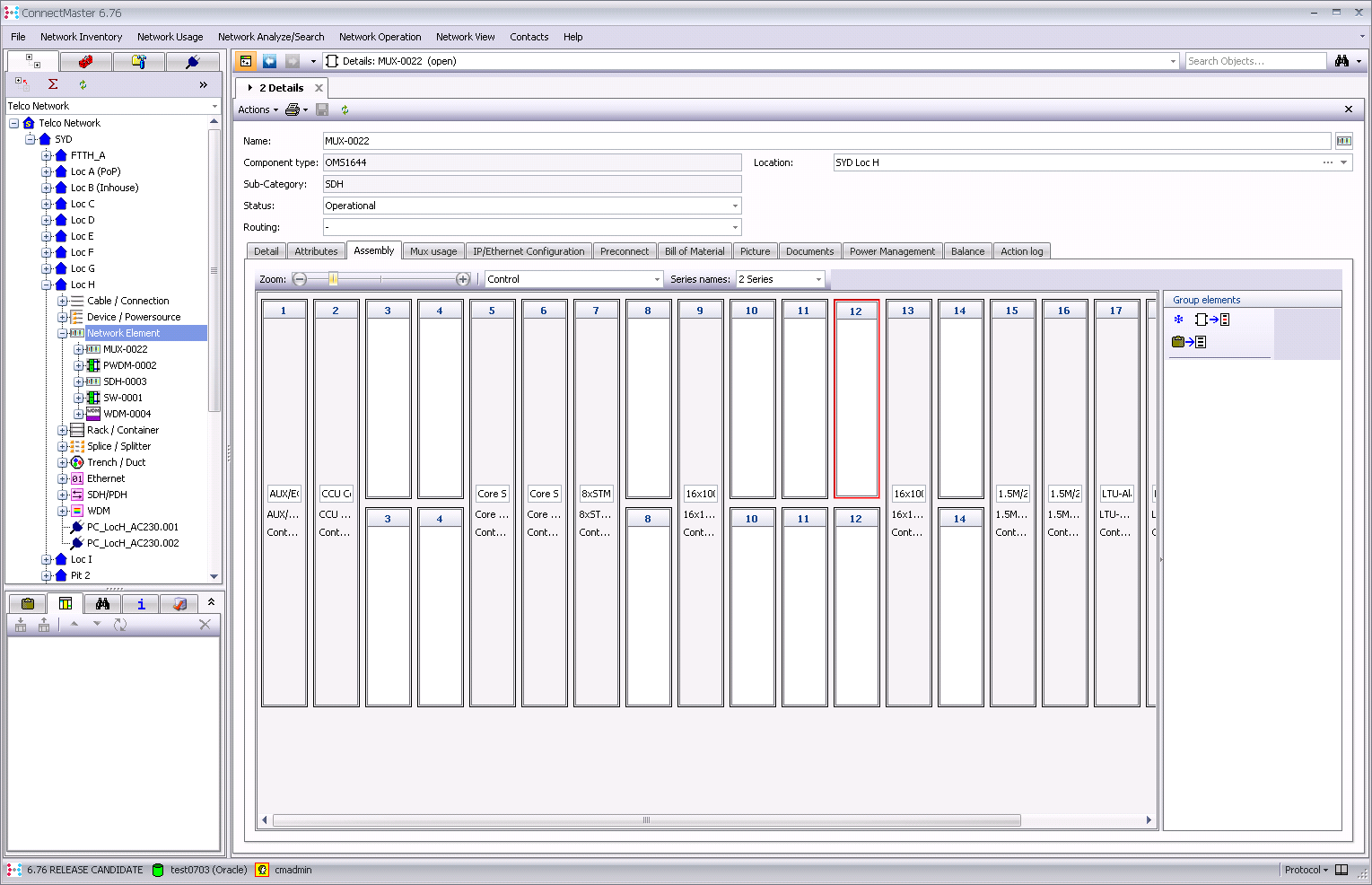This screenshot has height=885, width=1372.
Task: Close the 2 Details tab
Action: [x=319, y=88]
